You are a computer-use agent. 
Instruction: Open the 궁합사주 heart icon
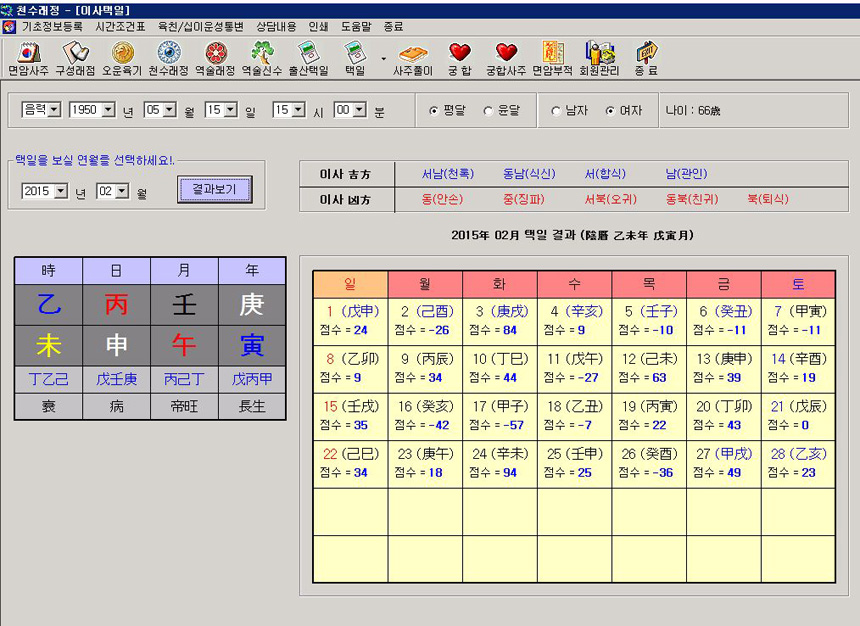tap(506, 58)
